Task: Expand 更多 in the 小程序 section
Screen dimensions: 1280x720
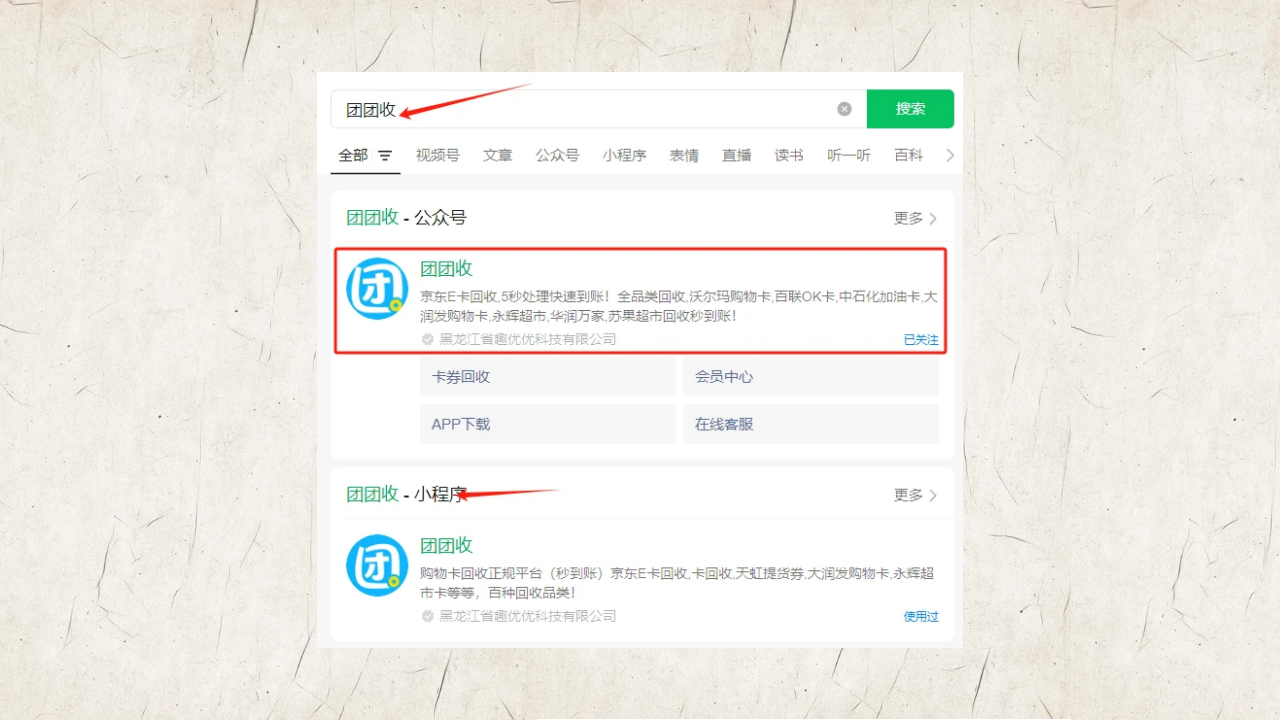Action: click(x=915, y=495)
